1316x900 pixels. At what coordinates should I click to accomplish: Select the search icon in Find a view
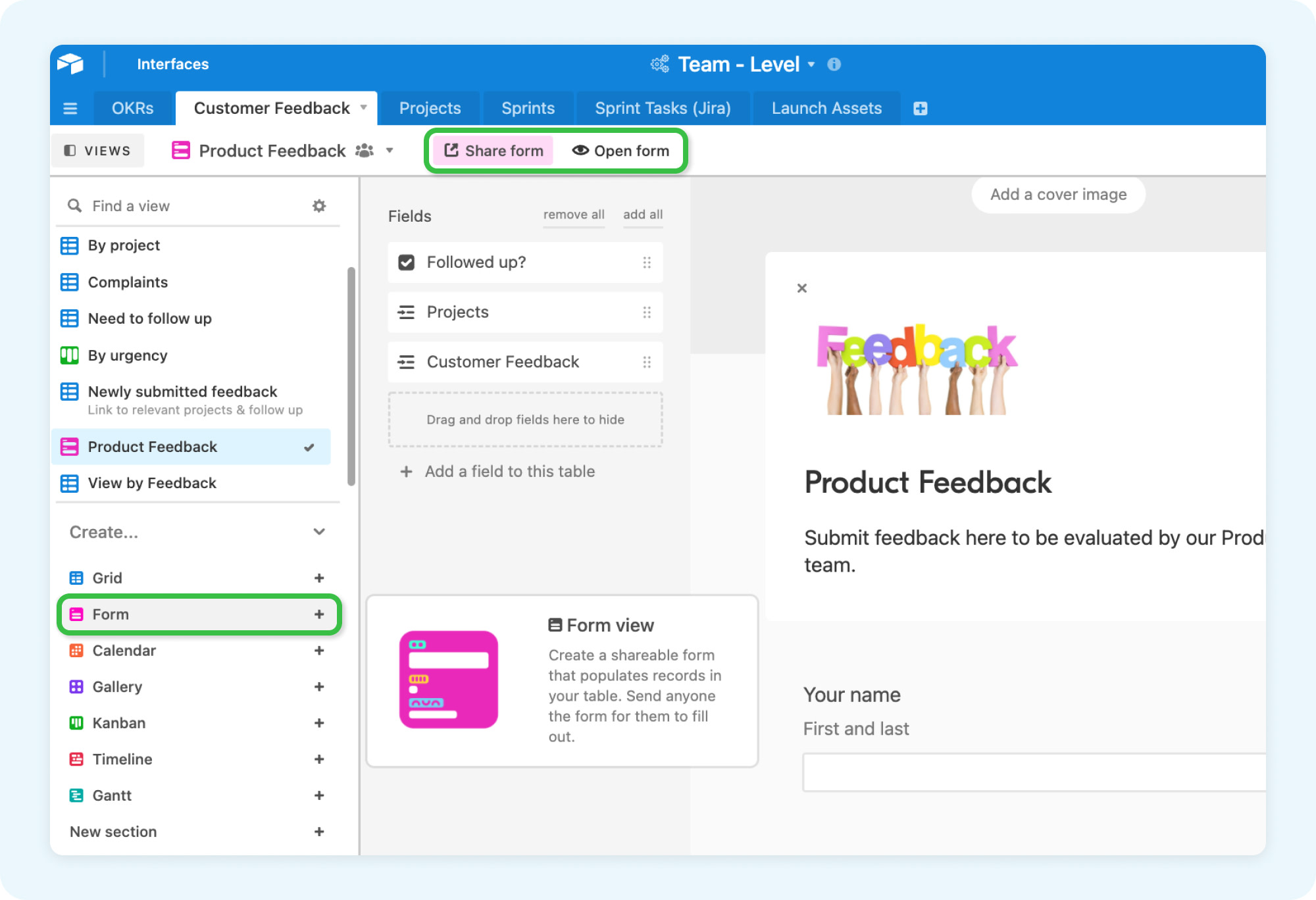75,205
